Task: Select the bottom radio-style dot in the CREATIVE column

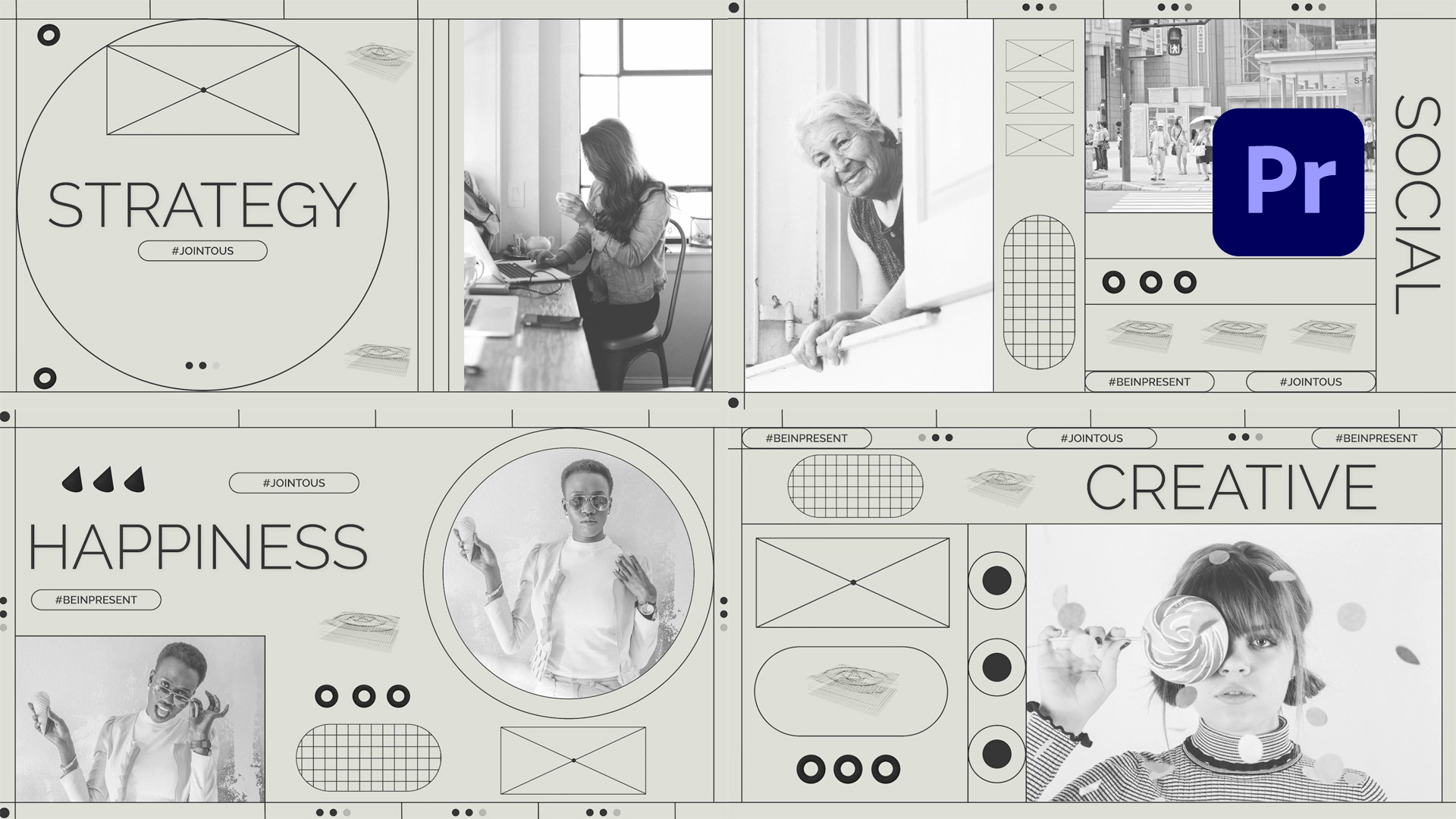Action: coord(996,754)
